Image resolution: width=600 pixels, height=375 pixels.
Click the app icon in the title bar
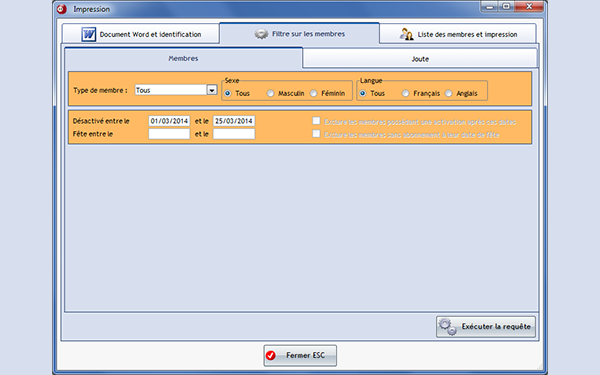point(62,9)
